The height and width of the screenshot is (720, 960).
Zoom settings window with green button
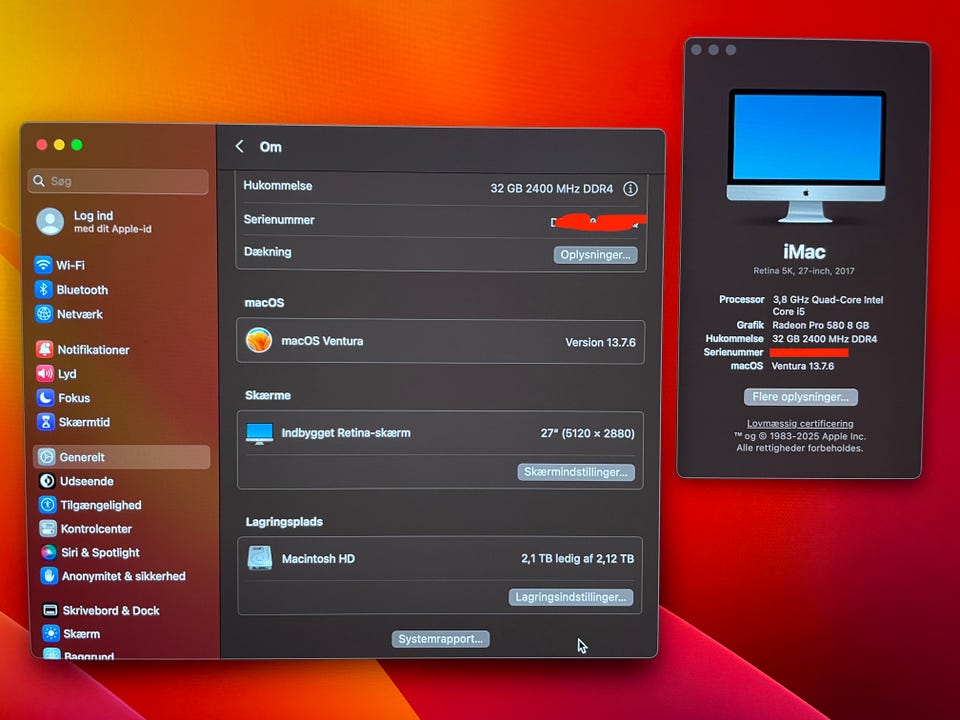(x=77, y=144)
